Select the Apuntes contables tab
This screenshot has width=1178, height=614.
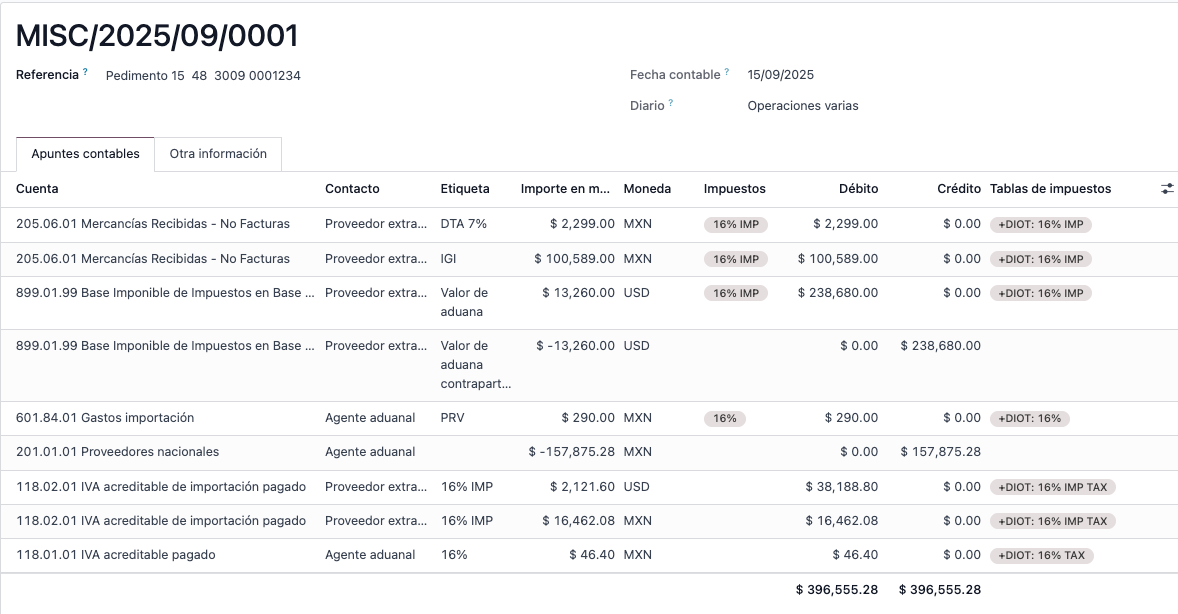pos(85,154)
